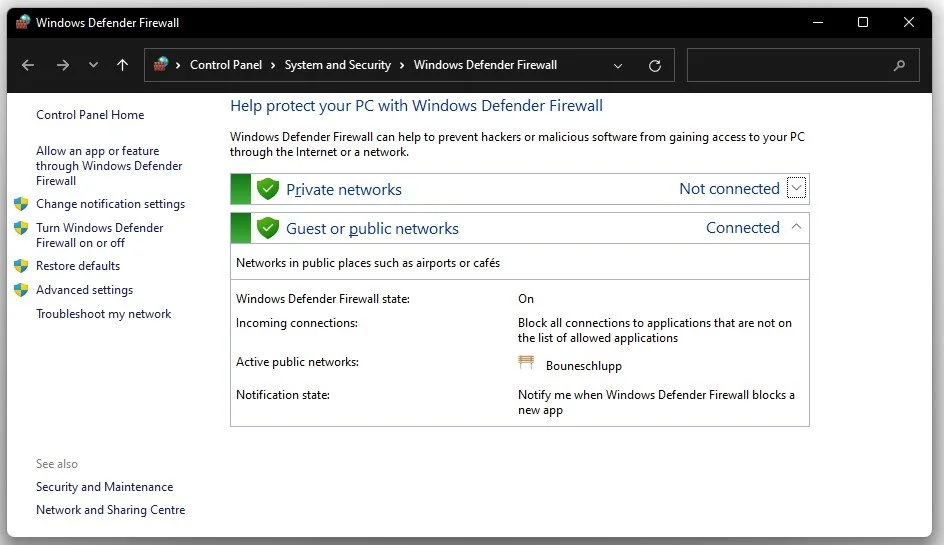Click shield icon beside Change notification settings
This screenshot has height=545, width=944.
pos(21,204)
